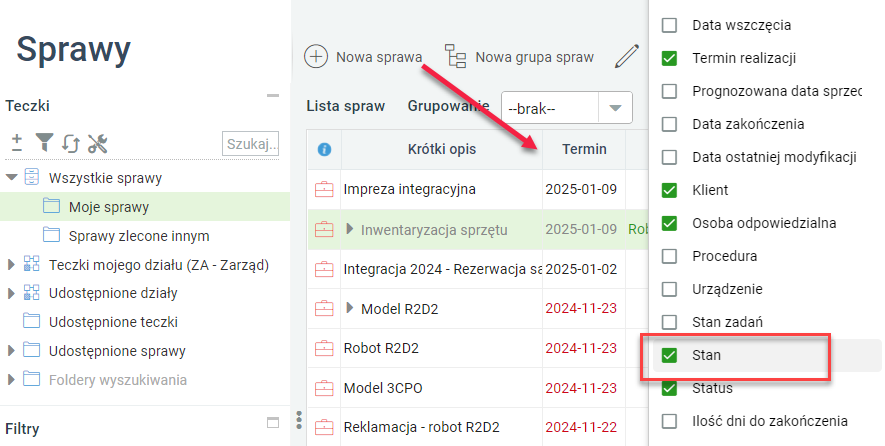
Task: Click the Nowa grupa spraw label
Action: (x=534, y=57)
